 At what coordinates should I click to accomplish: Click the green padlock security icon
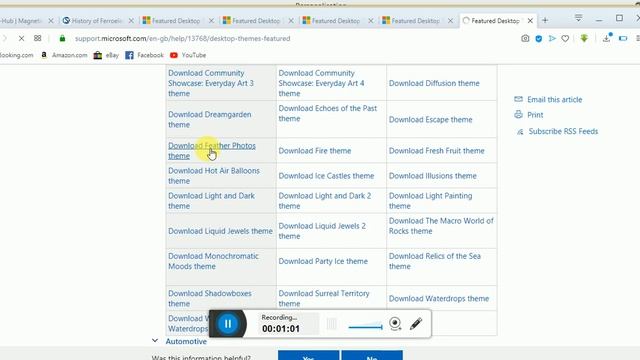(x=62, y=38)
